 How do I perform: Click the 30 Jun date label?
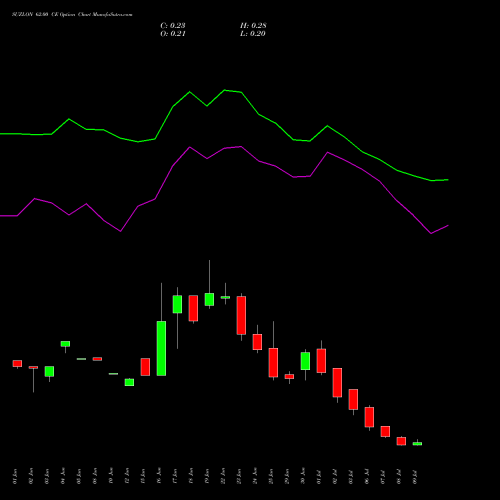click(x=303, y=476)
